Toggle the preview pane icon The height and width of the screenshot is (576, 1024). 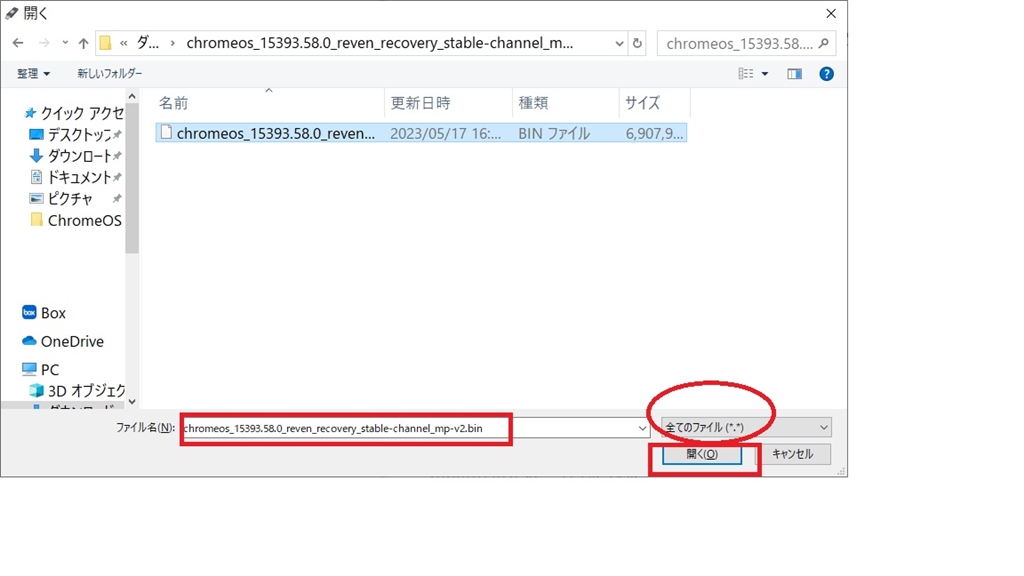tap(794, 74)
